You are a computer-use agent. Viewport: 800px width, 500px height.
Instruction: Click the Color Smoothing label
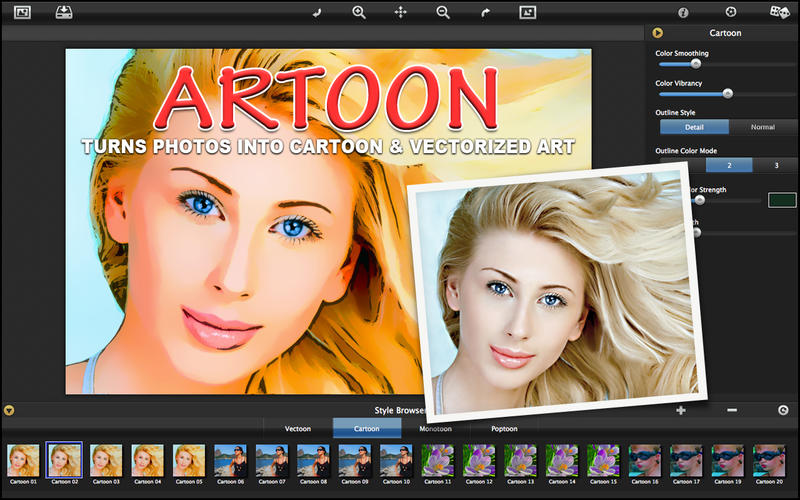(682, 53)
